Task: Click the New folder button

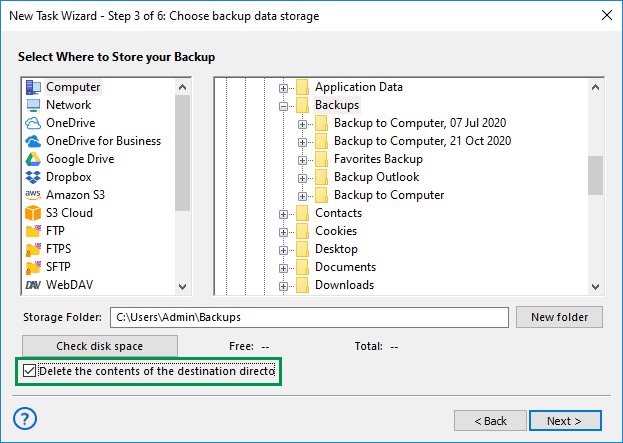Action: tap(559, 317)
